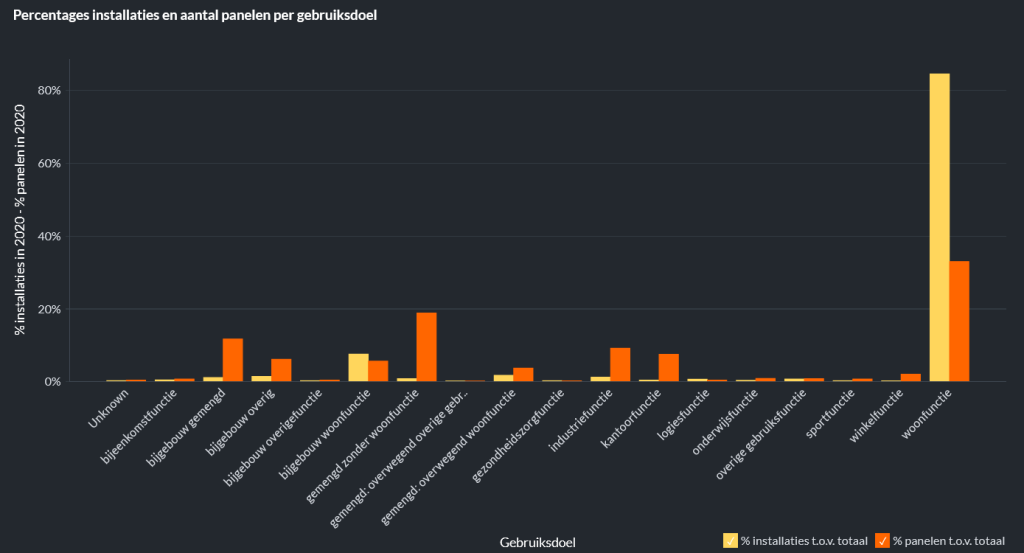Image resolution: width=1024 pixels, height=553 pixels.
Task: Click the '% installaties t.o.v. totaal' legend label
Action: click(x=803, y=541)
